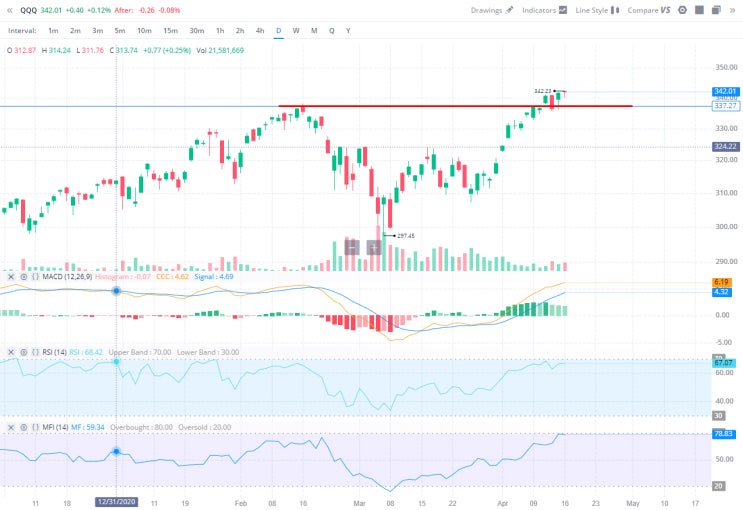
Task: Select the 4h interval
Action: [260, 30]
